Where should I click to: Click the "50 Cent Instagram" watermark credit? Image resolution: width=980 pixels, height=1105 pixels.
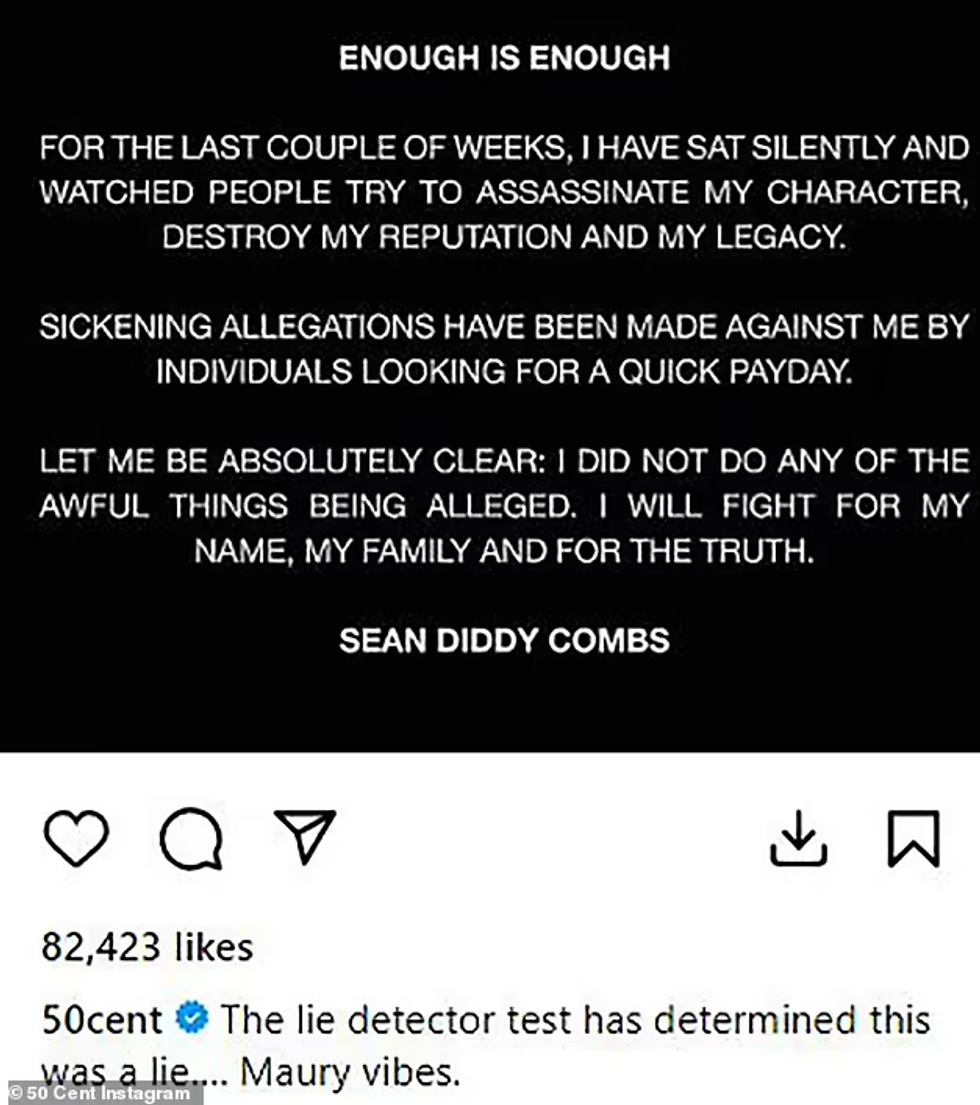point(100,1094)
